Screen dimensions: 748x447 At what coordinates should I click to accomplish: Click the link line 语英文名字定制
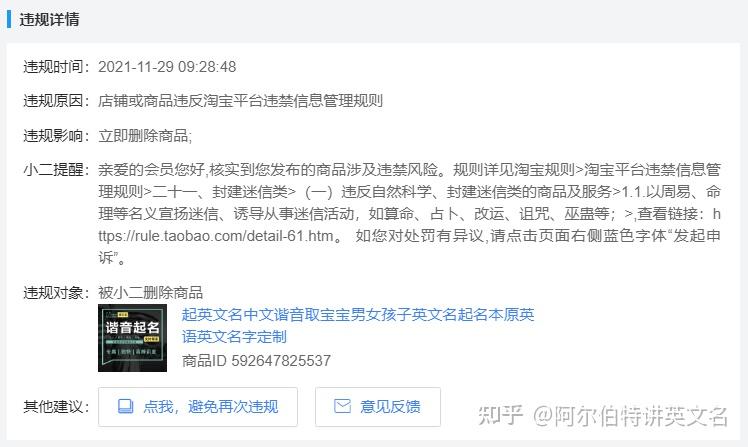234,337
